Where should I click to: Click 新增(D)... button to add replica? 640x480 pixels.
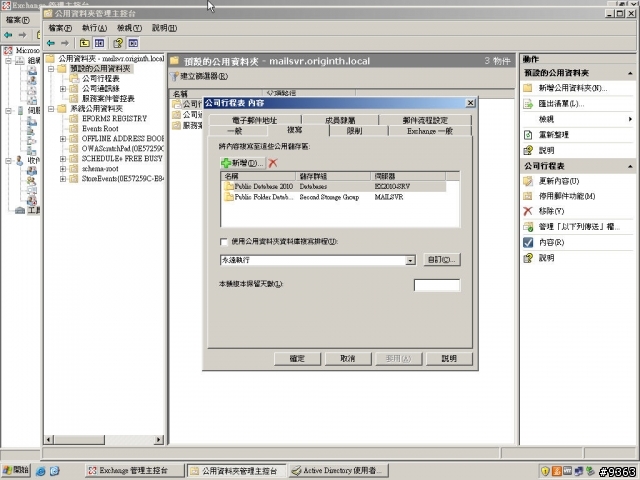click(243, 163)
